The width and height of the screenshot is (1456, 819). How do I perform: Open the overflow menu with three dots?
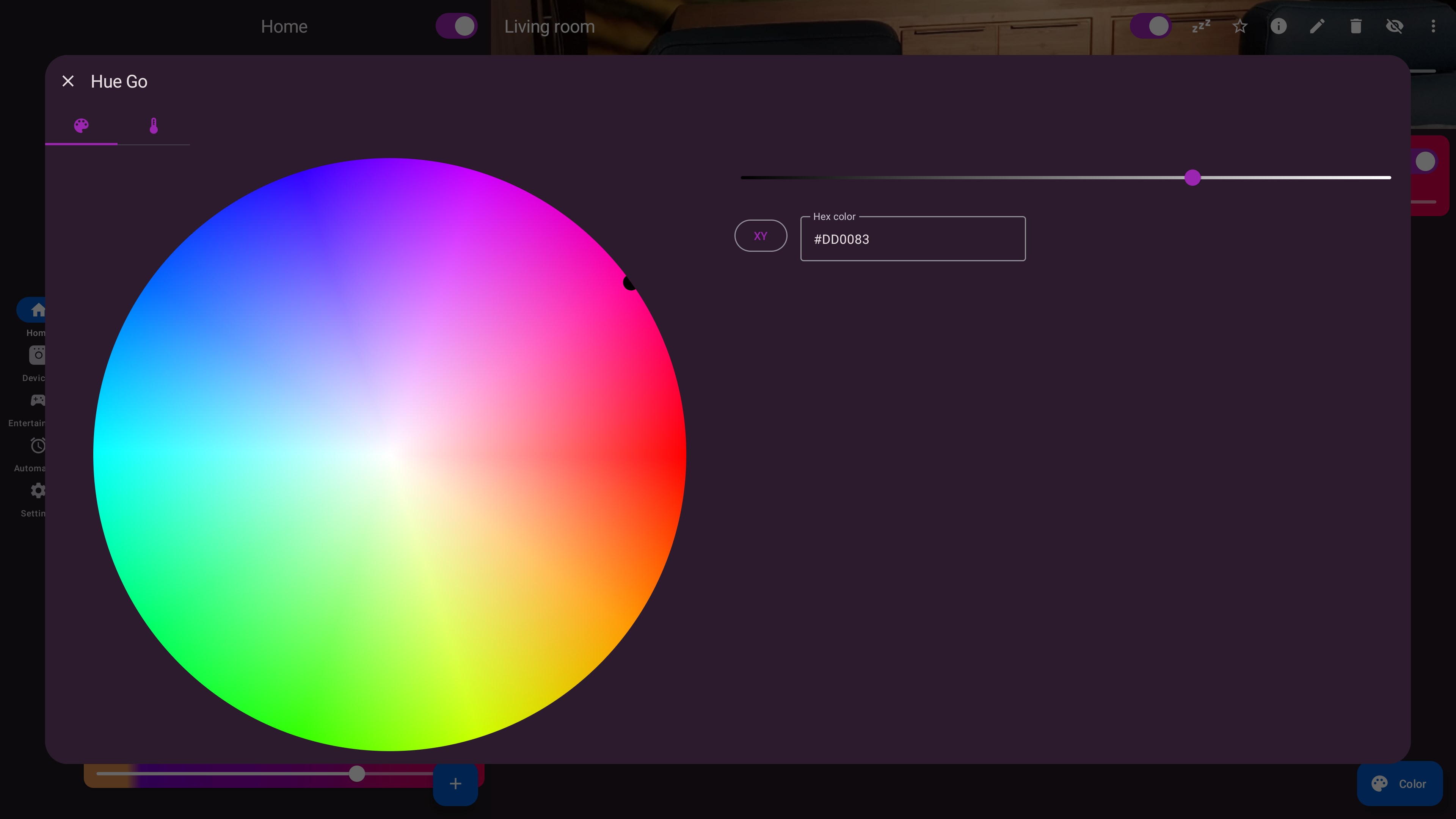(1434, 26)
